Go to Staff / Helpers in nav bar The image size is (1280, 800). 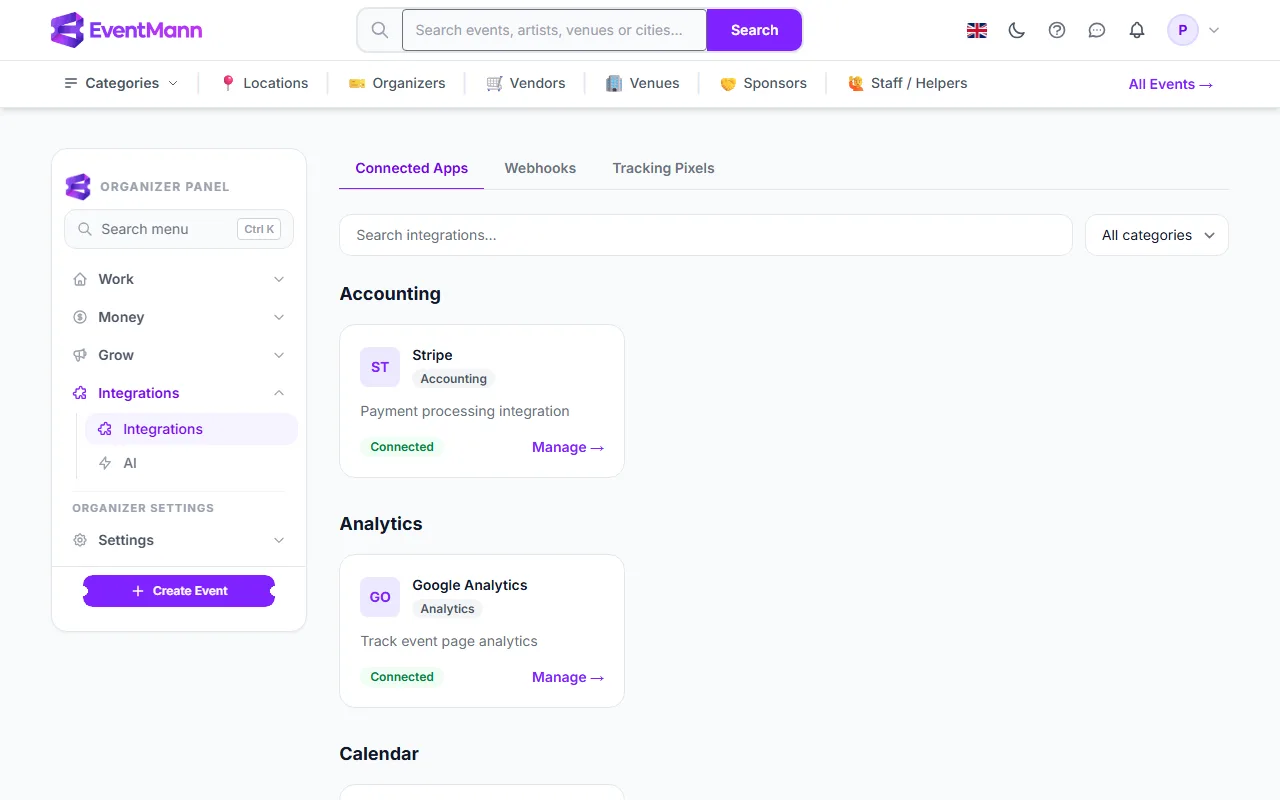point(907,83)
